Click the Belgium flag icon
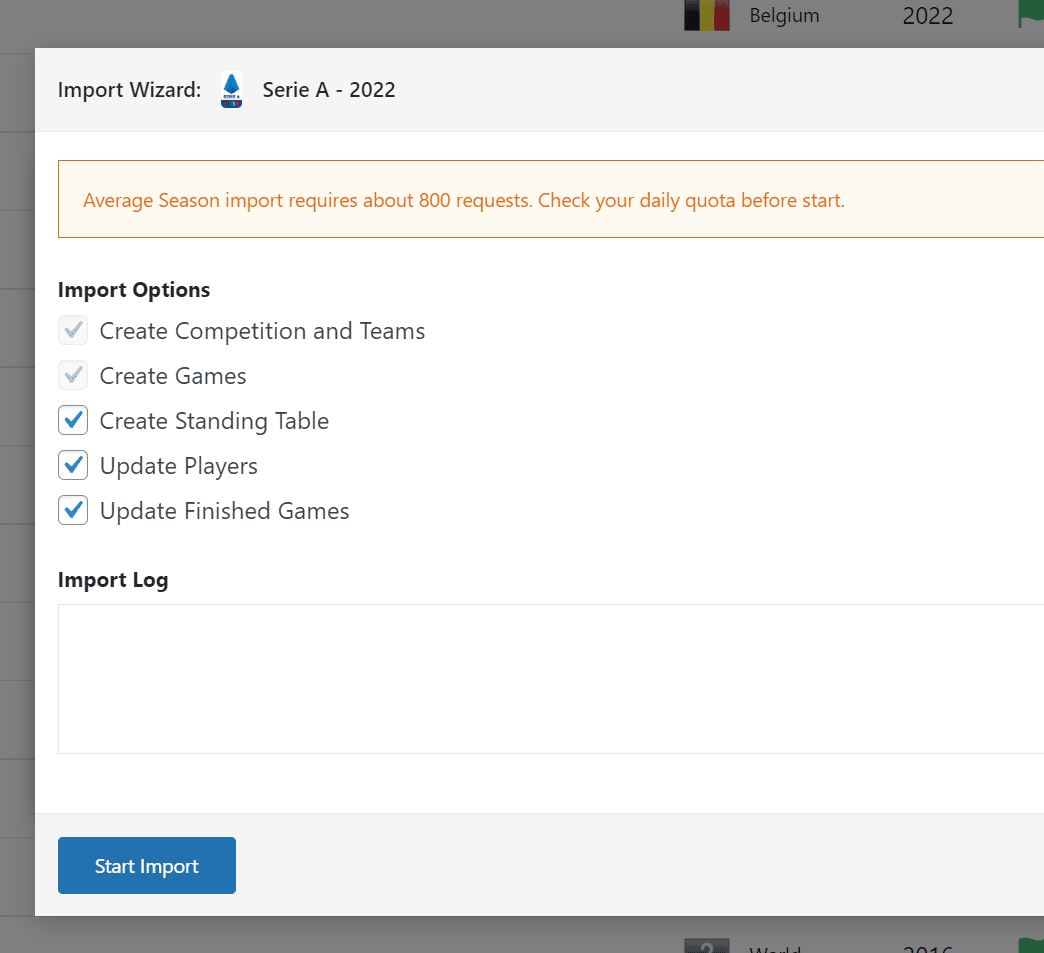Viewport: 1044px width, 953px height. (x=706, y=16)
